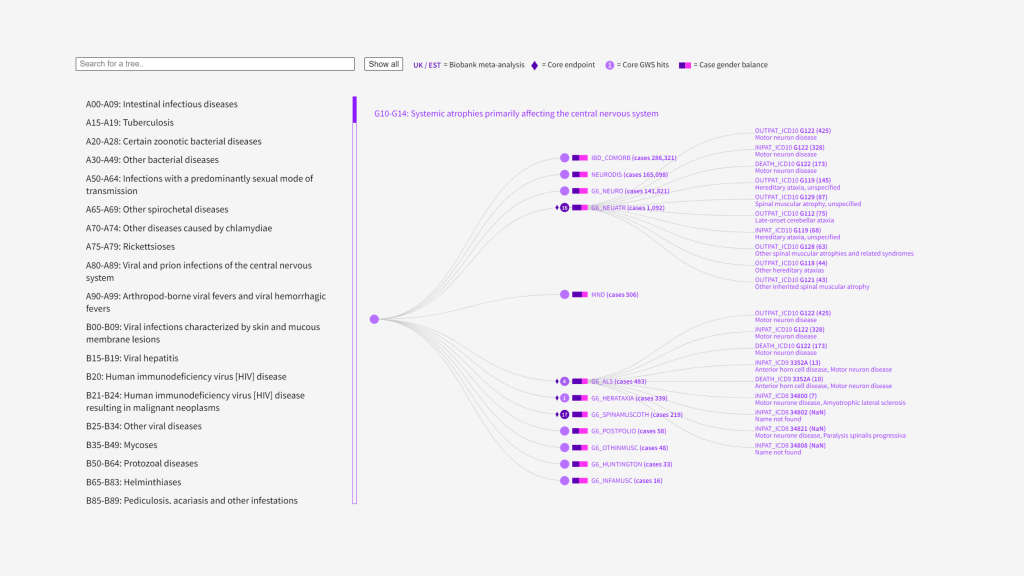Click the gender balance bar next to G6_POSTPOLIO

[x=580, y=431]
